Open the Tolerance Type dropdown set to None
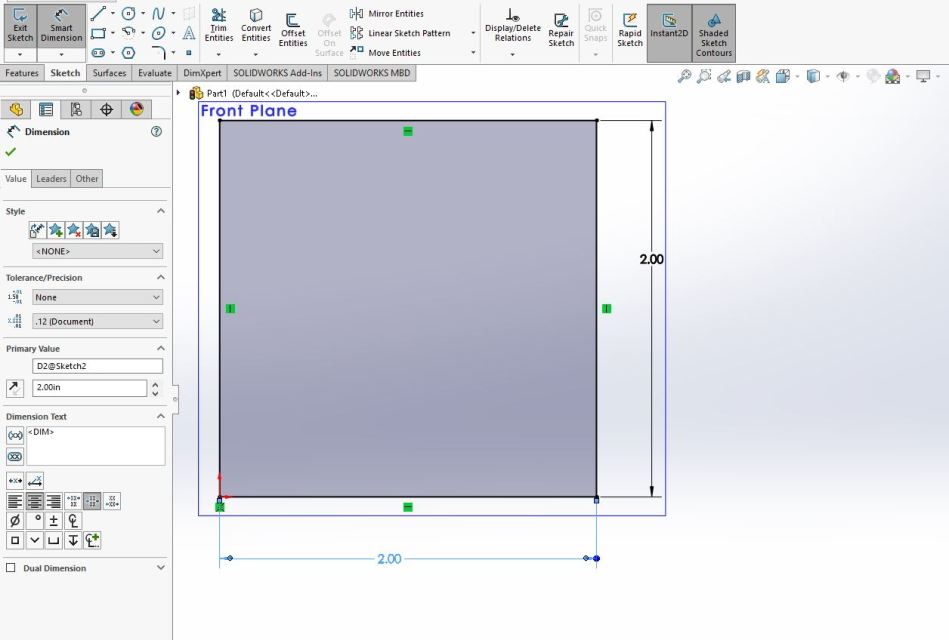949x640 pixels. (97, 297)
